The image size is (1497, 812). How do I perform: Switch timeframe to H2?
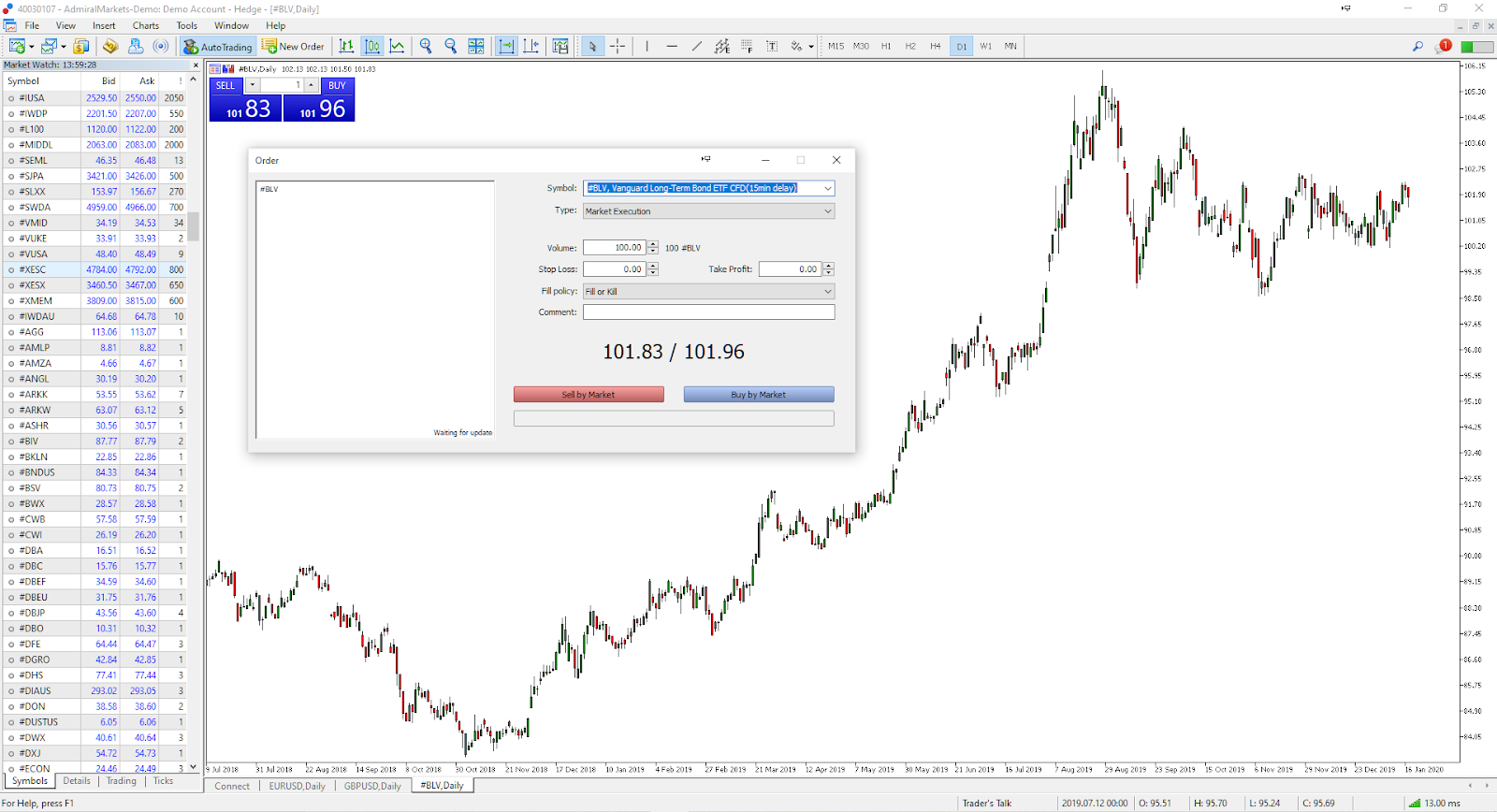click(x=910, y=46)
